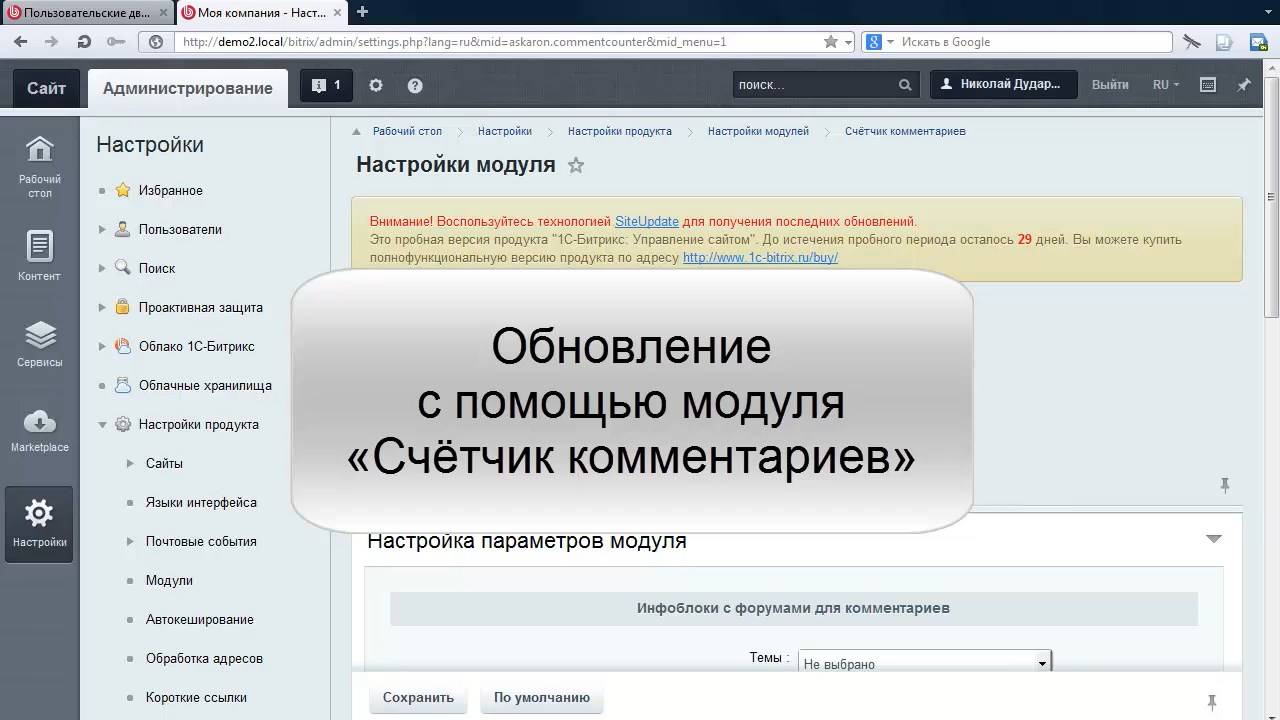
Task: Expand the Облако 1С-Битрикс tree node
Action: point(102,346)
